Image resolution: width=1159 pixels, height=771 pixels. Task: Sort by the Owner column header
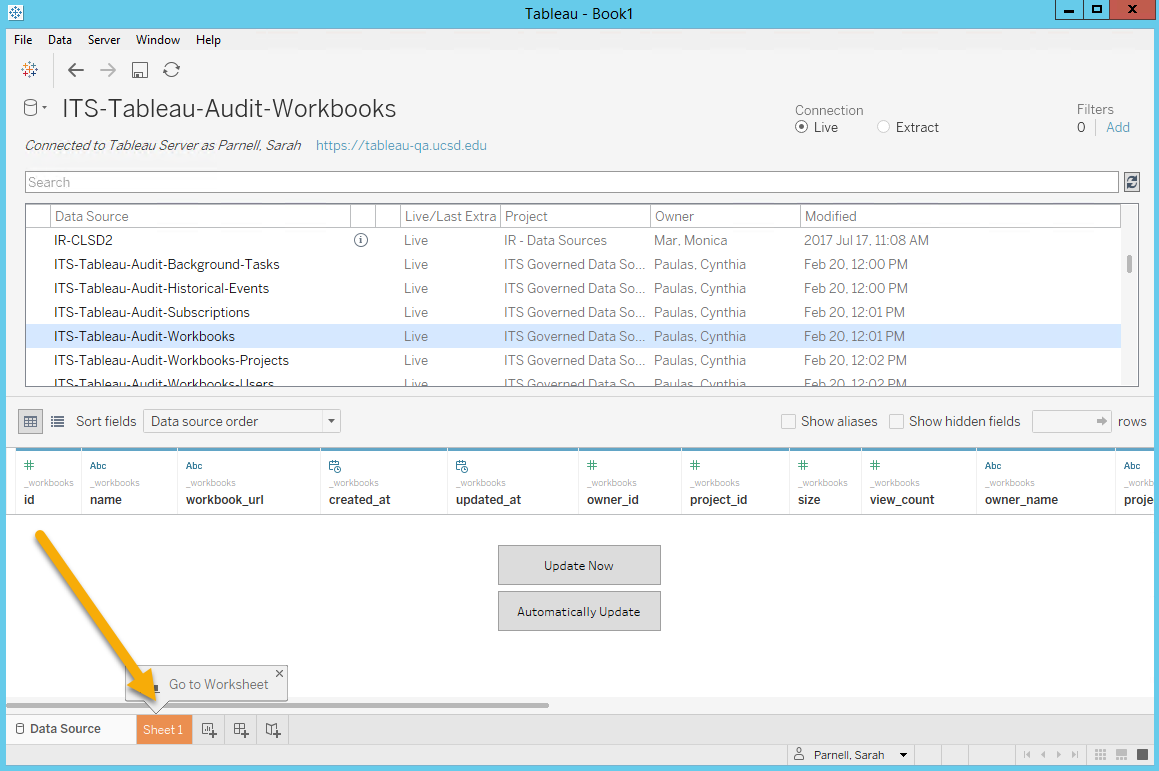click(x=725, y=217)
